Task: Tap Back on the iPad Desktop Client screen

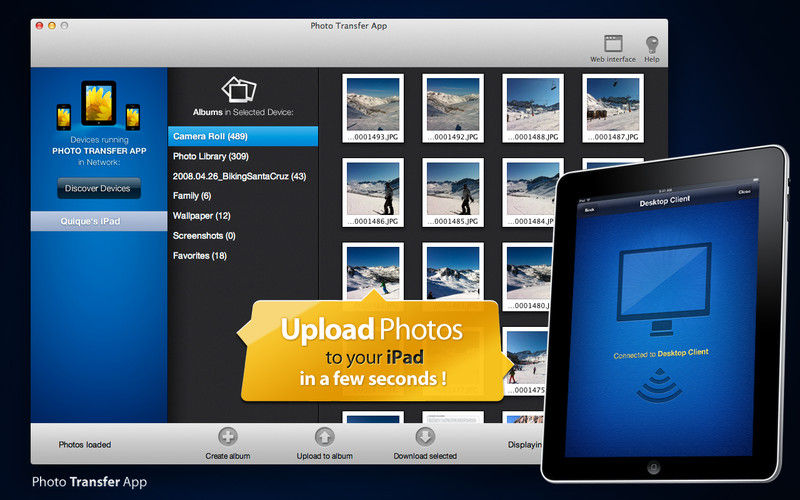Action: click(590, 210)
